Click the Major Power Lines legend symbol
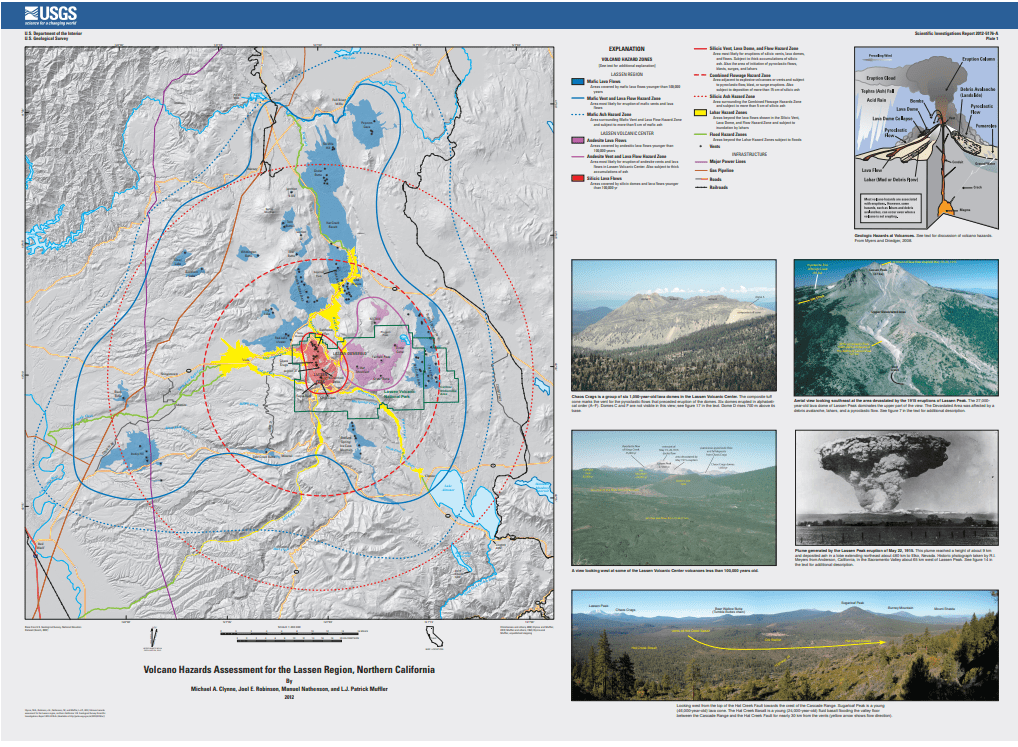 702,160
